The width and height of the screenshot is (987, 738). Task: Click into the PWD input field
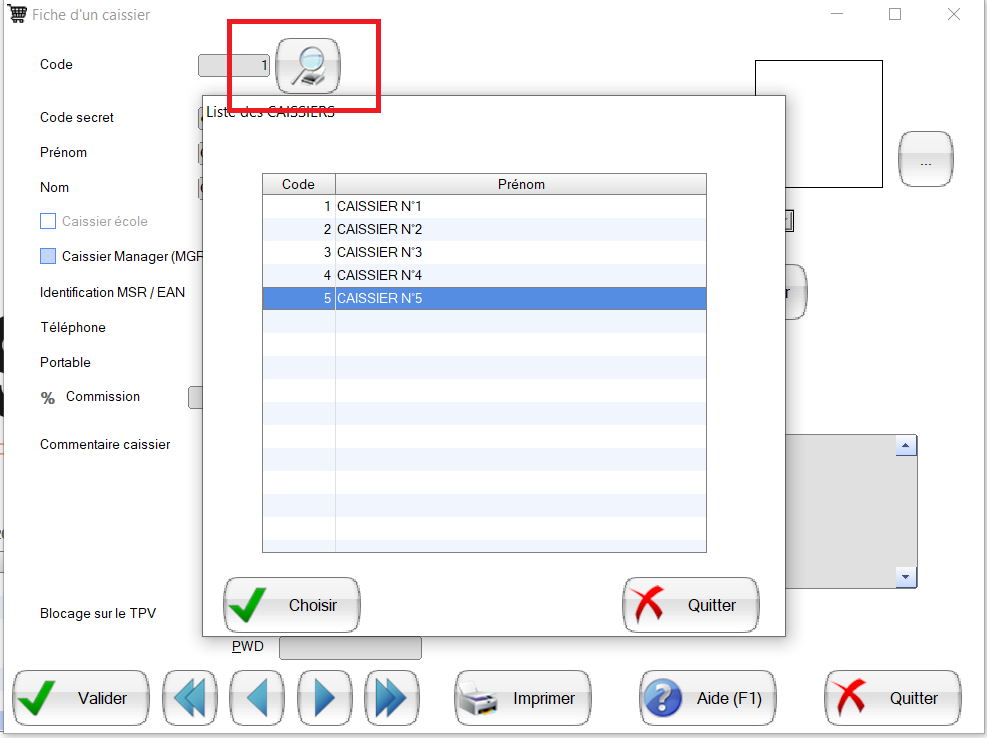coord(350,648)
